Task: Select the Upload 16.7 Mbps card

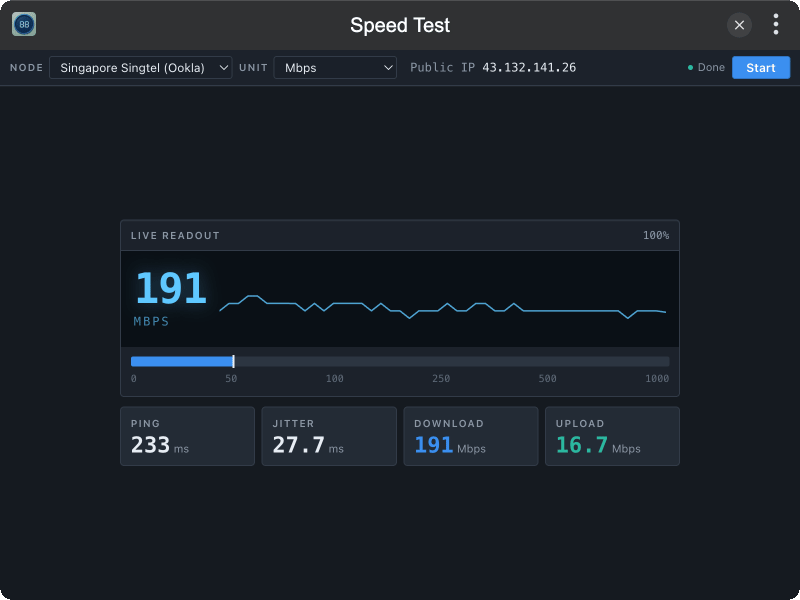Action: pos(612,436)
